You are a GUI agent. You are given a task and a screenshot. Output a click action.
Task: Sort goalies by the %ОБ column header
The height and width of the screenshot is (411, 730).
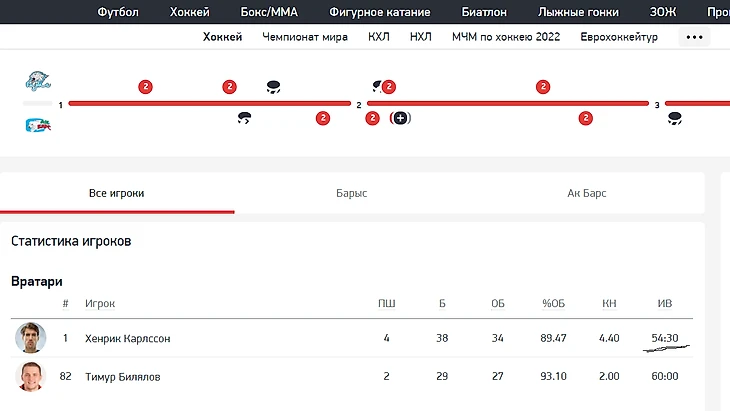554,302
